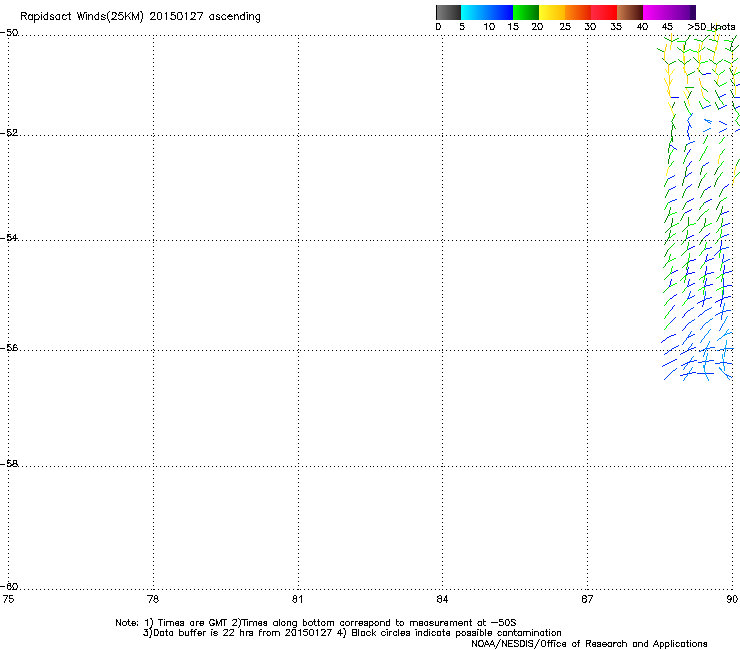Click the latitude label -56
The width and height of the screenshot is (740, 650).
[9, 347]
